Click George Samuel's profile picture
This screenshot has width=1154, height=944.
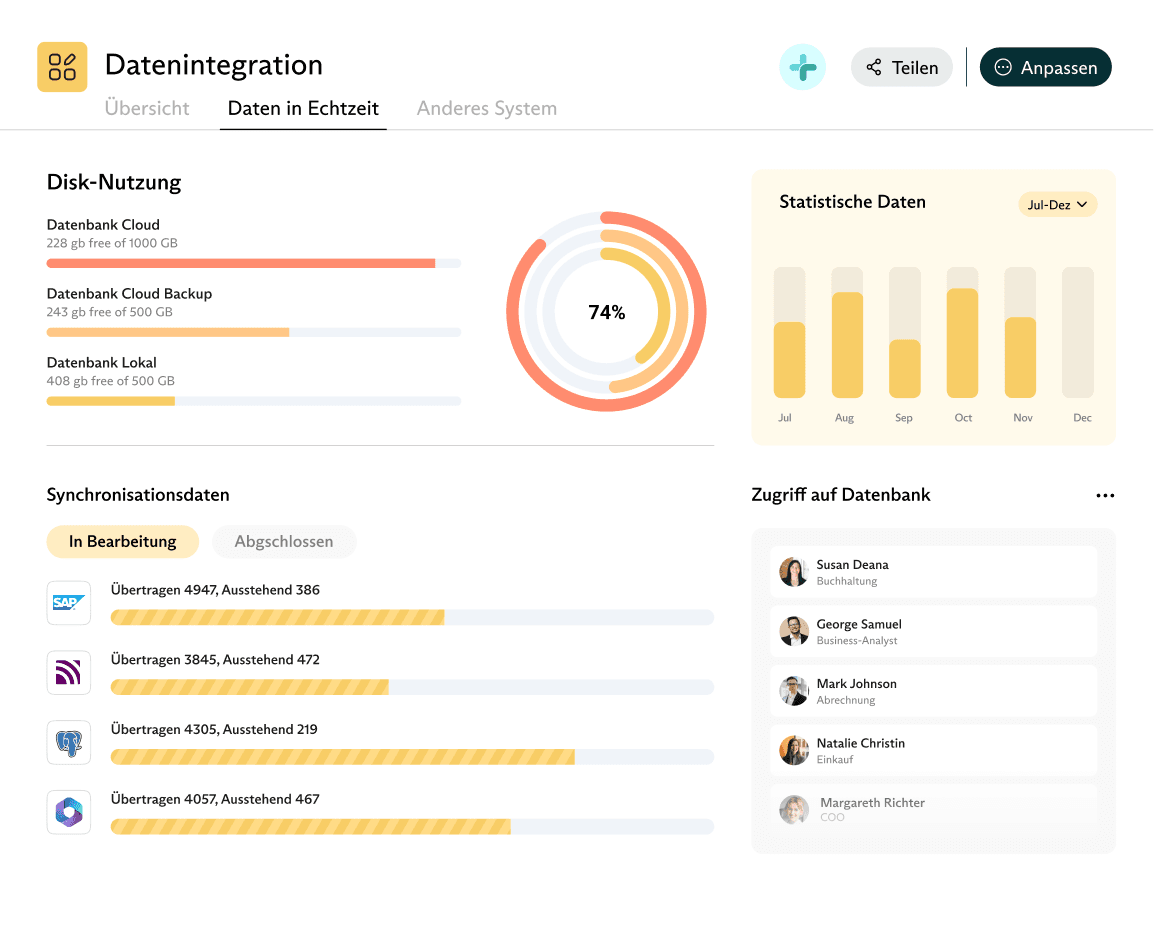[794, 631]
